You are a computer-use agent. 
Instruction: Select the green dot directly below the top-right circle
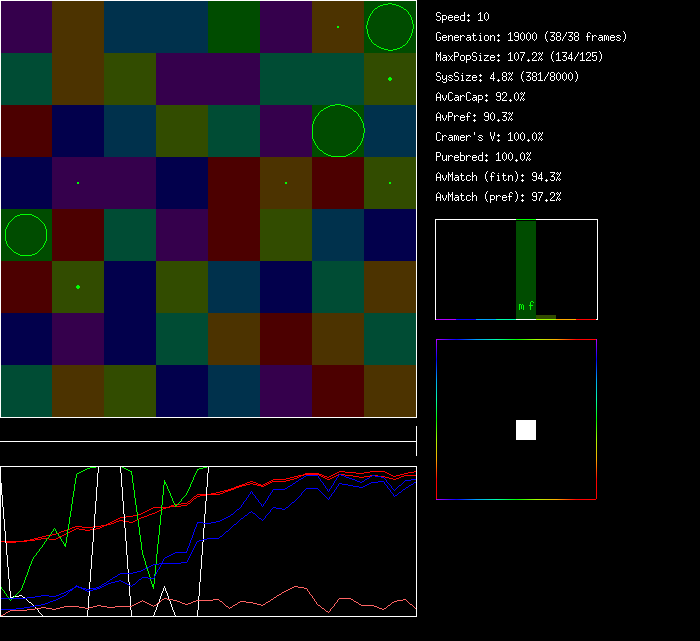tap(390, 79)
